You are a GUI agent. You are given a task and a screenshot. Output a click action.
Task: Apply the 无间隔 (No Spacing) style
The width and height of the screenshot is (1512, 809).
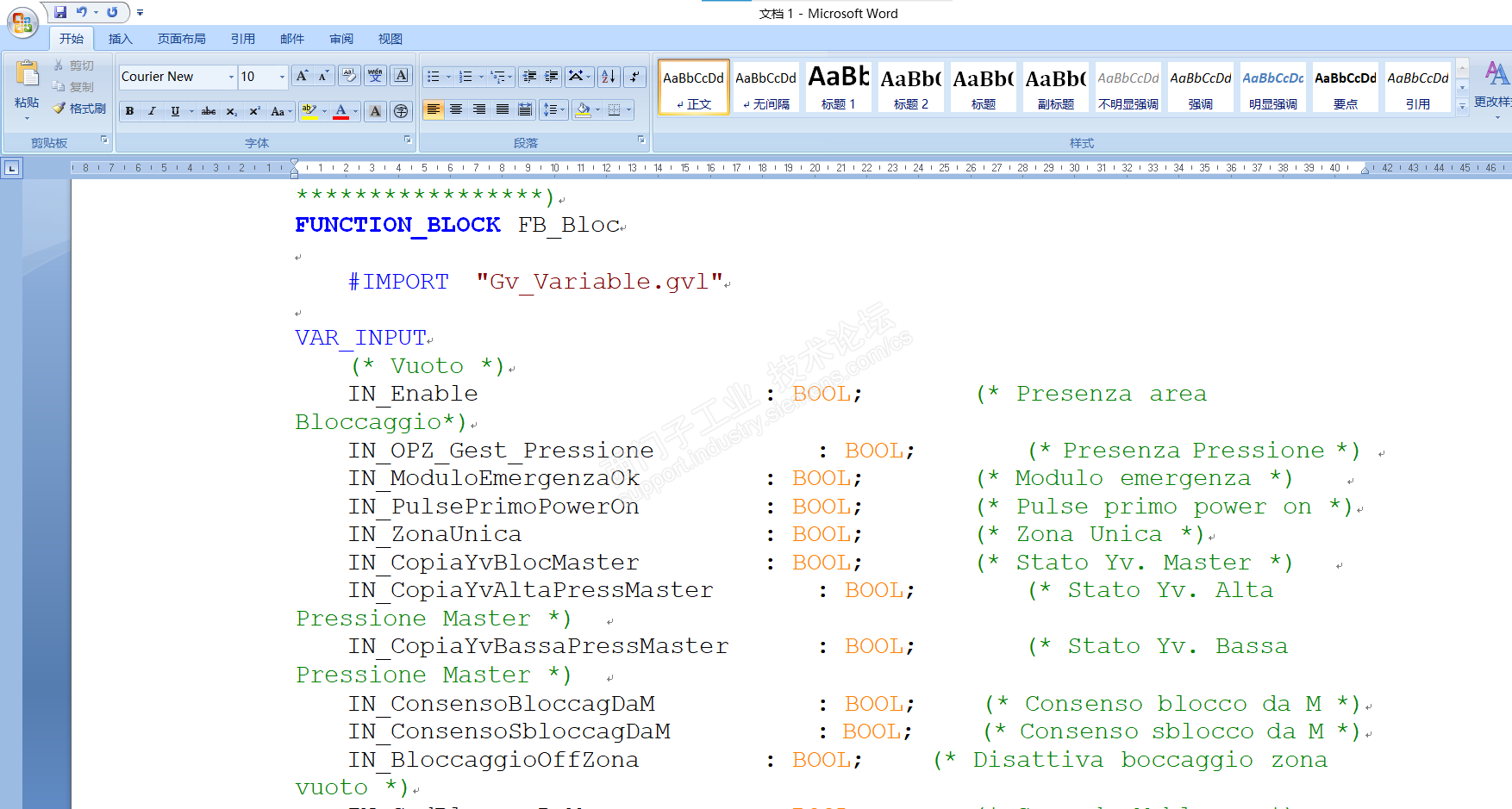click(765, 86)
